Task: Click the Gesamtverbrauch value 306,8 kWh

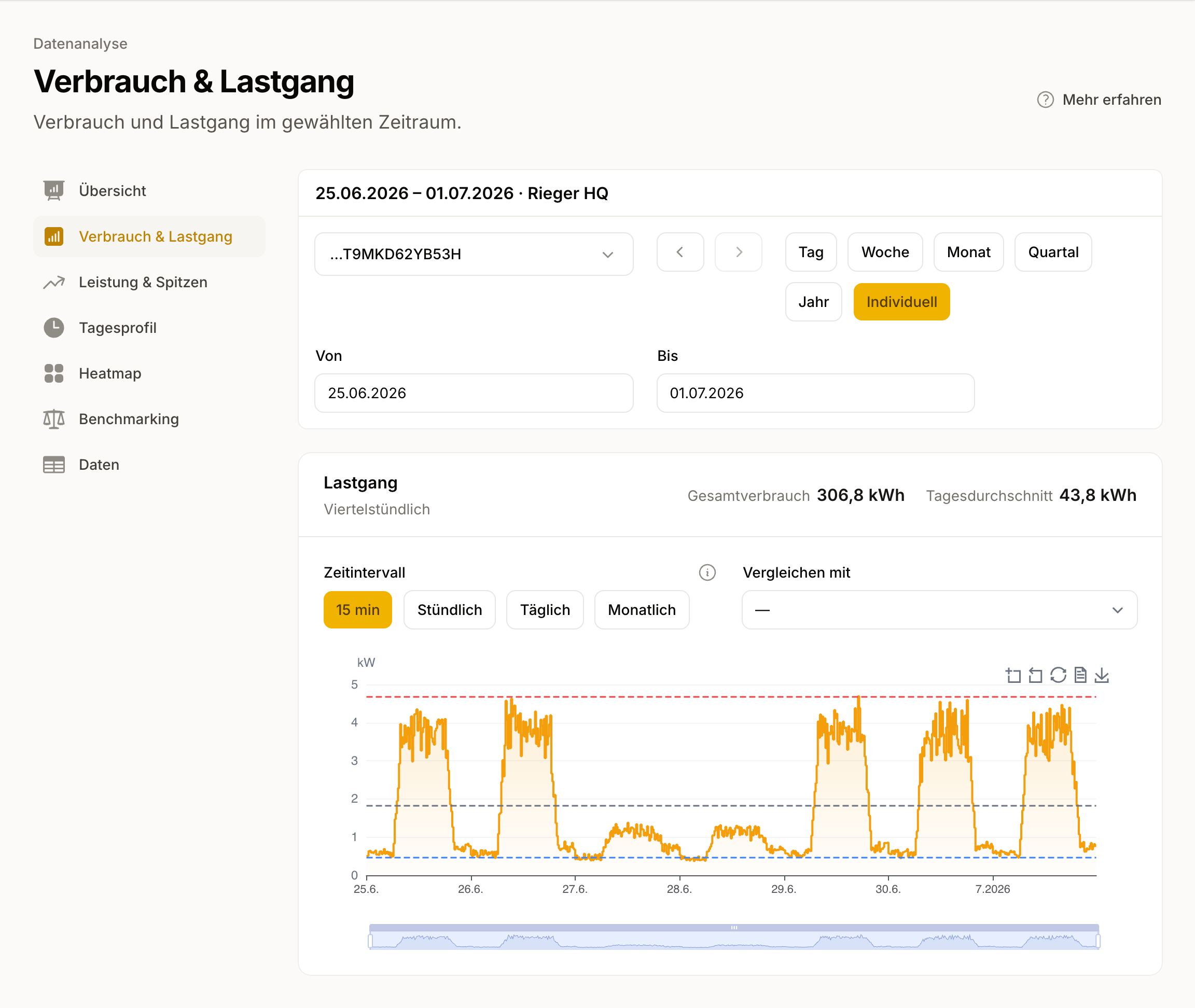Action: tap(860, 495)
